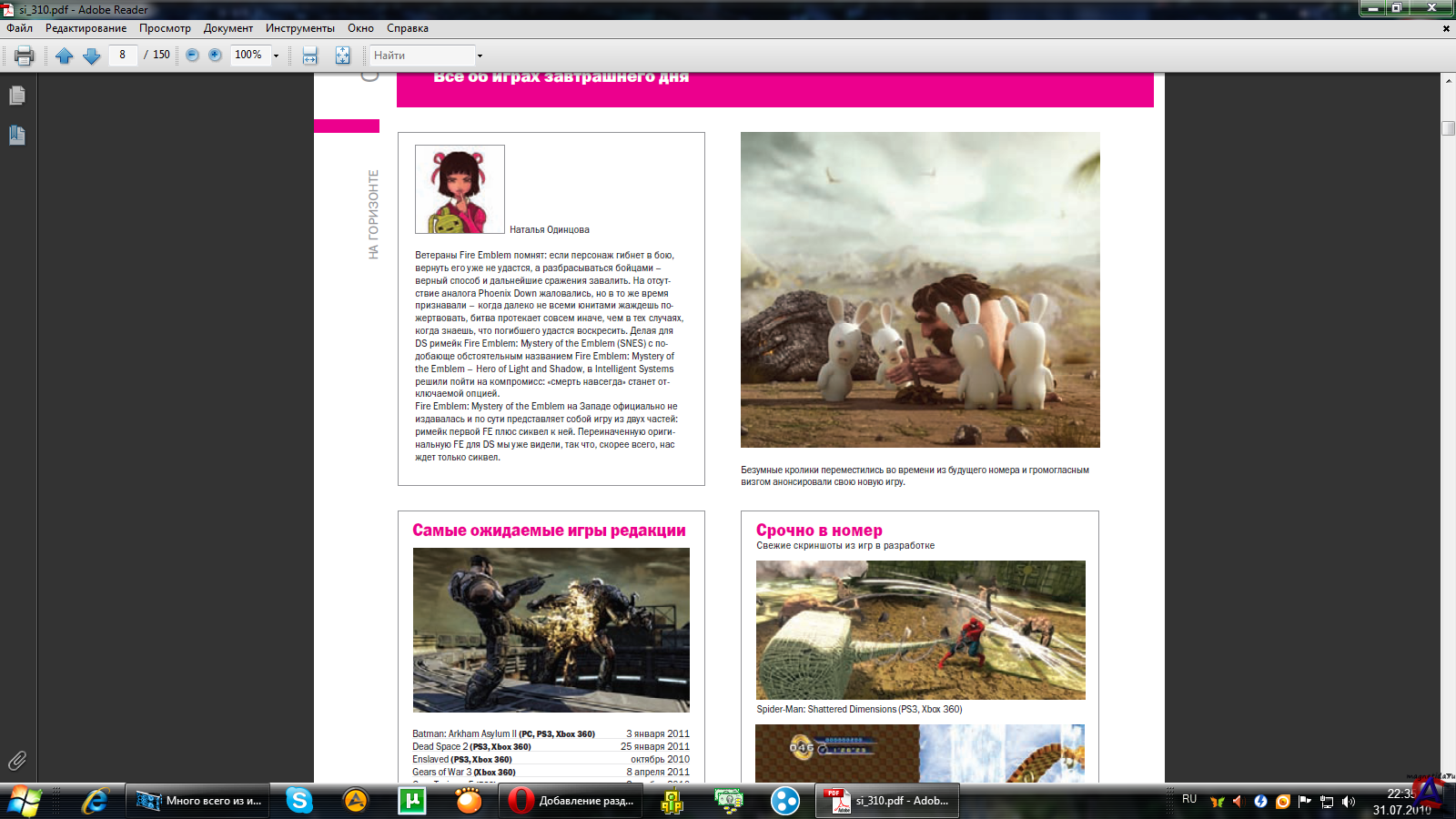Open uTorrent from the taskbar

point(412,801)
